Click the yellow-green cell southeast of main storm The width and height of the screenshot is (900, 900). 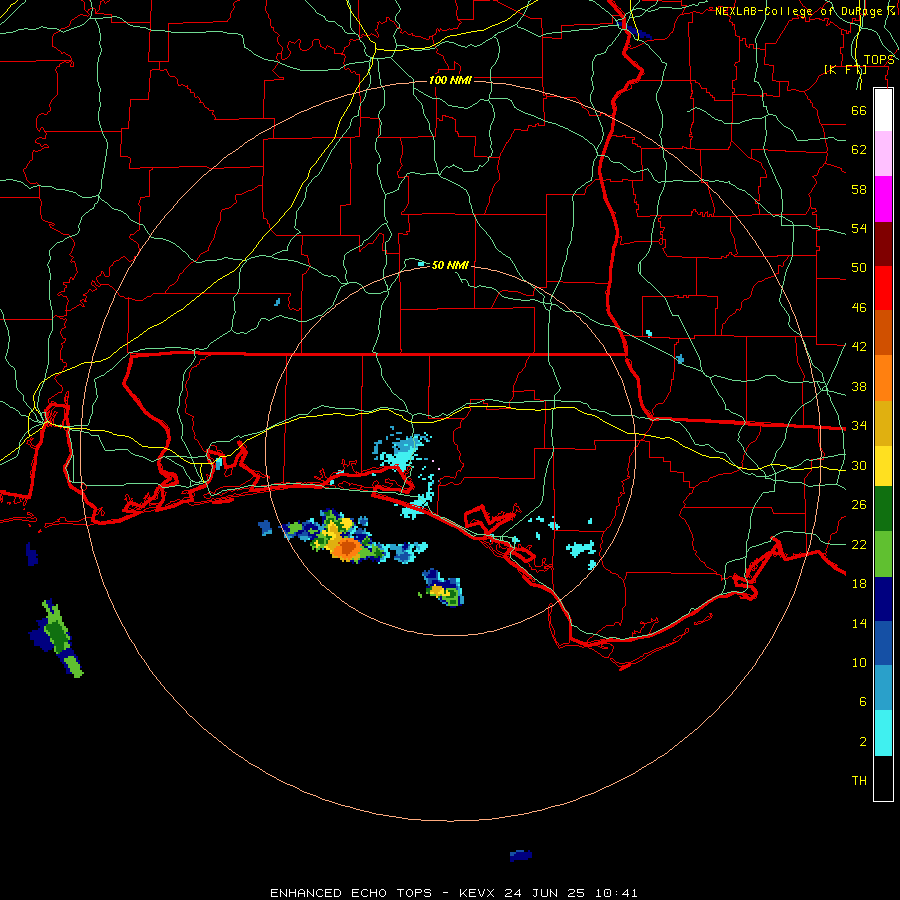click(444, 589)
